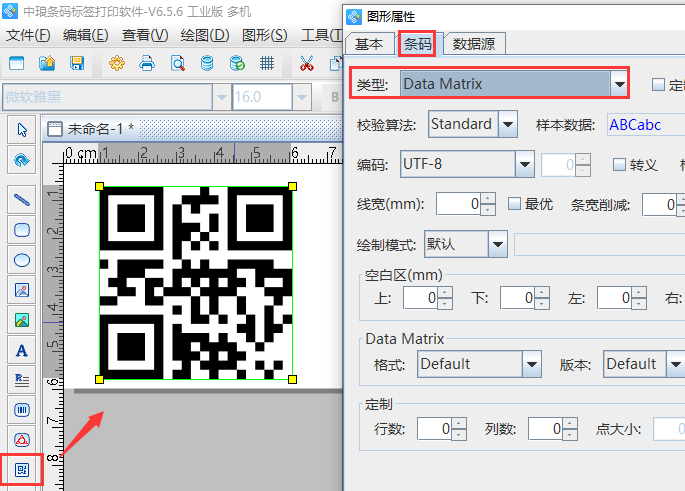
Task: Click the 线宽(mm) value field
Action: (458, 204)
